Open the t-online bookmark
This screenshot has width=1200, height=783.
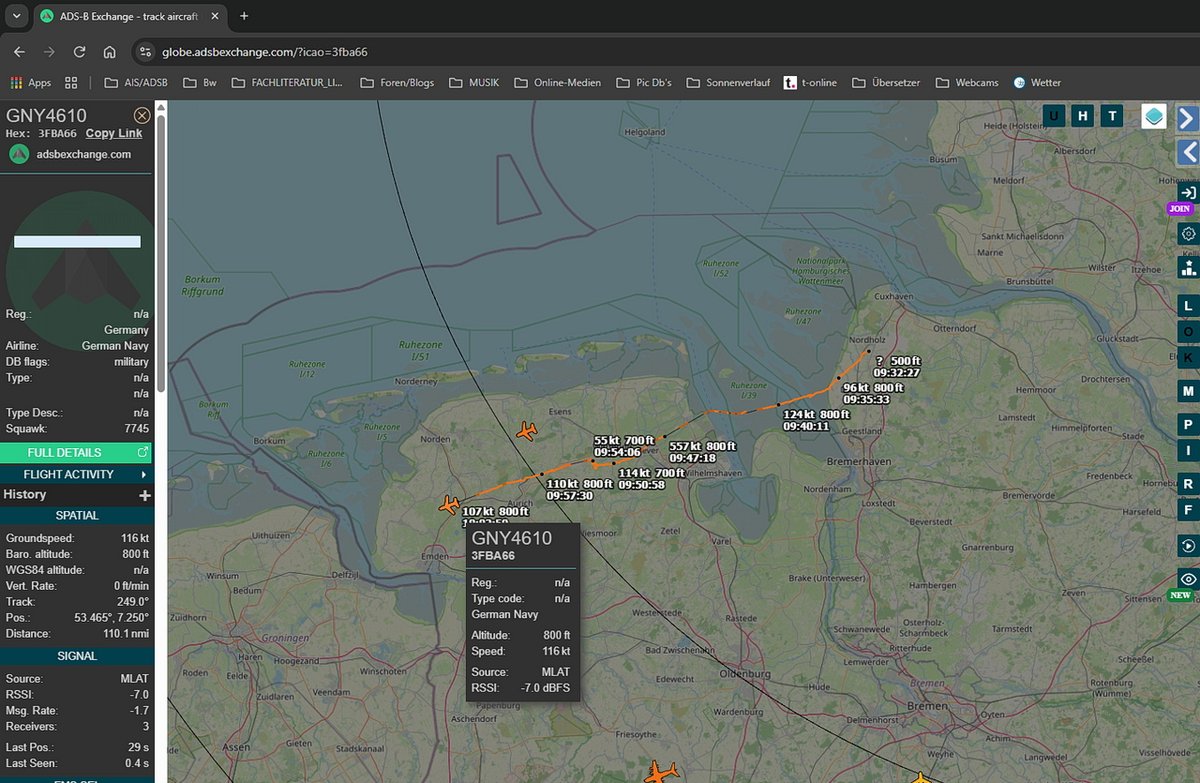[x=810, y=83]
